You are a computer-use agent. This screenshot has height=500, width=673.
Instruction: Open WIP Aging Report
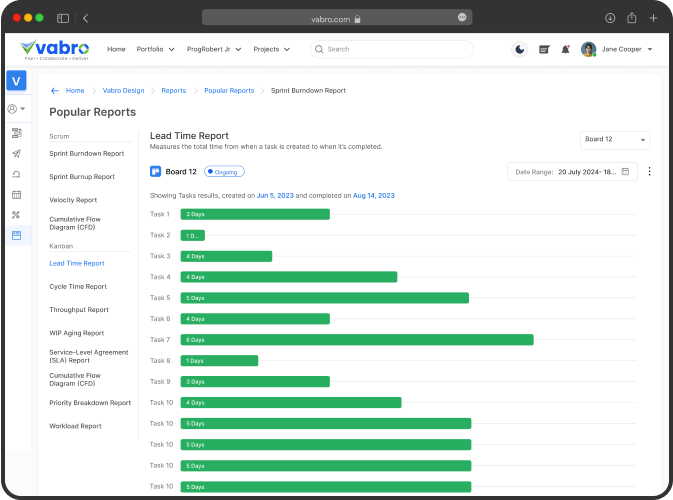pos(77,333)
